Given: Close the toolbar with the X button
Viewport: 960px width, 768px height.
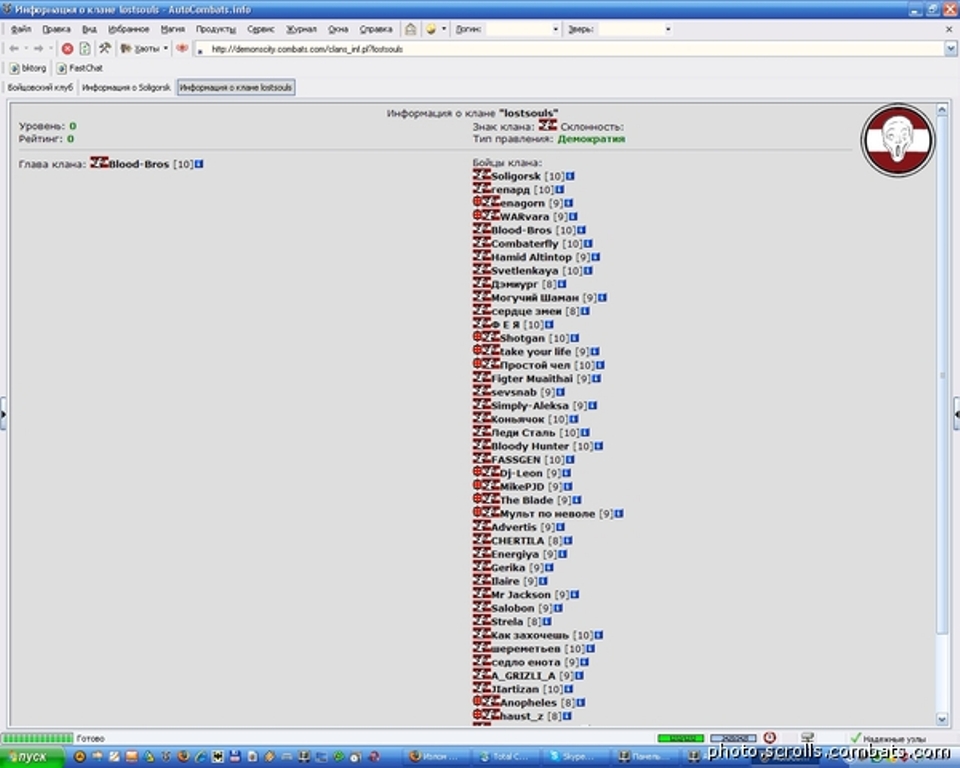Looking at the screenshot, I should tap(949, 29).
